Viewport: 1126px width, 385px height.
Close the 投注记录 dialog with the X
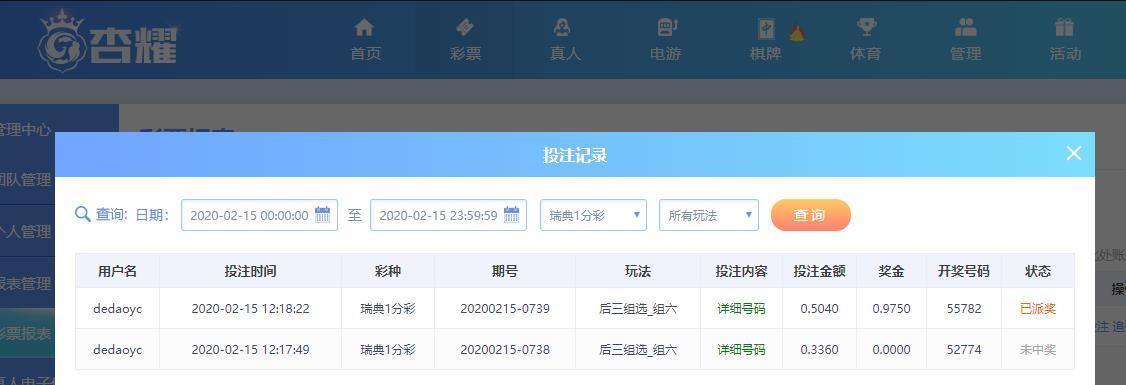pyautogui.click(x=1074, y=153)
